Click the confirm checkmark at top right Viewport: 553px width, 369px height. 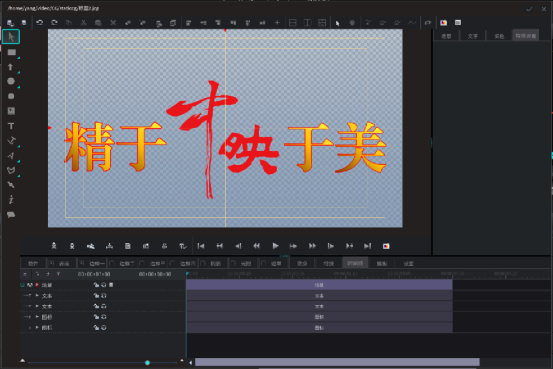[529, 9]
